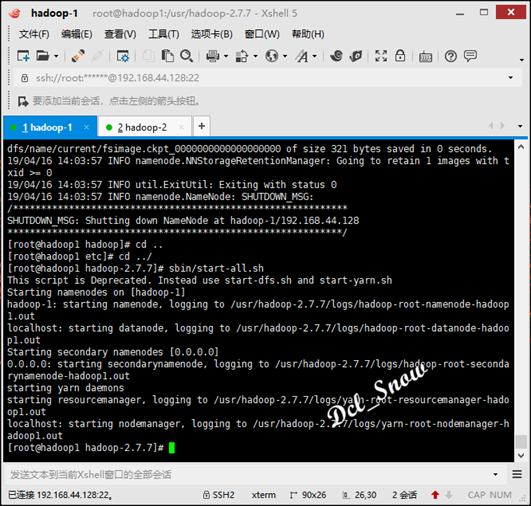The image size is (531, 506).
Task: Click the 90x26 terminal size entry
Action: 308,495
